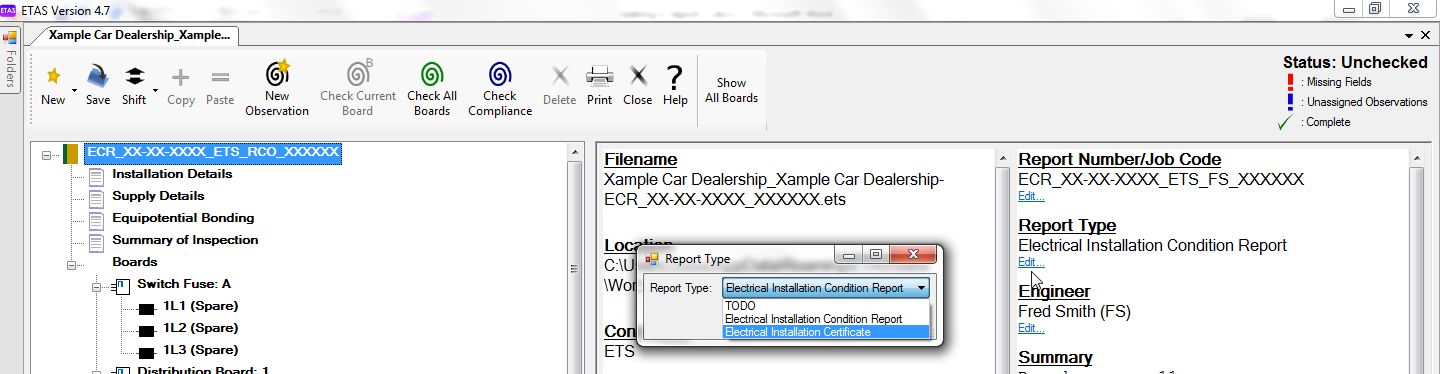Collapse the Switch Fuse: A node
The width and height of the screenshot is (1440, 374).
tap(97, 286)
